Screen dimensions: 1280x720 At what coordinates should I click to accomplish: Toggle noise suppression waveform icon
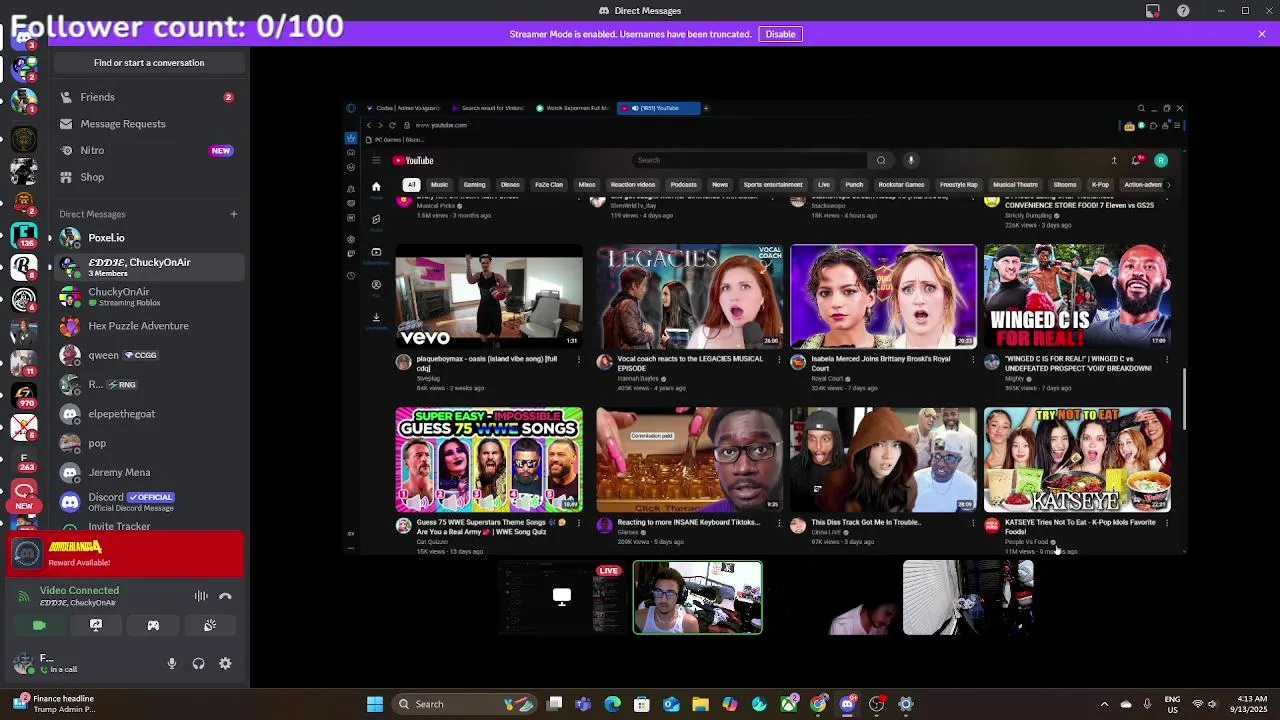coord(201,596)
